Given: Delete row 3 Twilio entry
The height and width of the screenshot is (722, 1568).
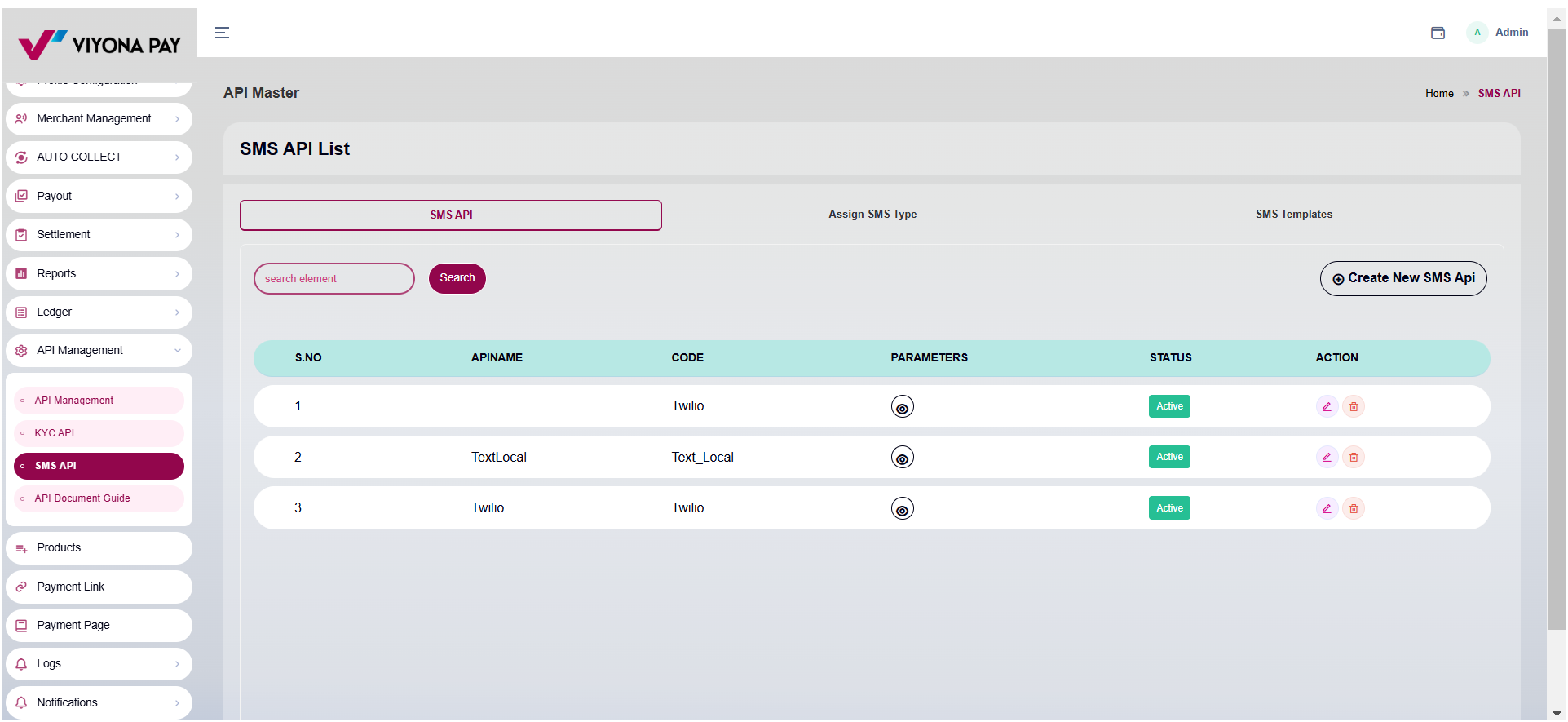Looking at the screenshot, I should pyautogui.click(x=1354, y=508).
